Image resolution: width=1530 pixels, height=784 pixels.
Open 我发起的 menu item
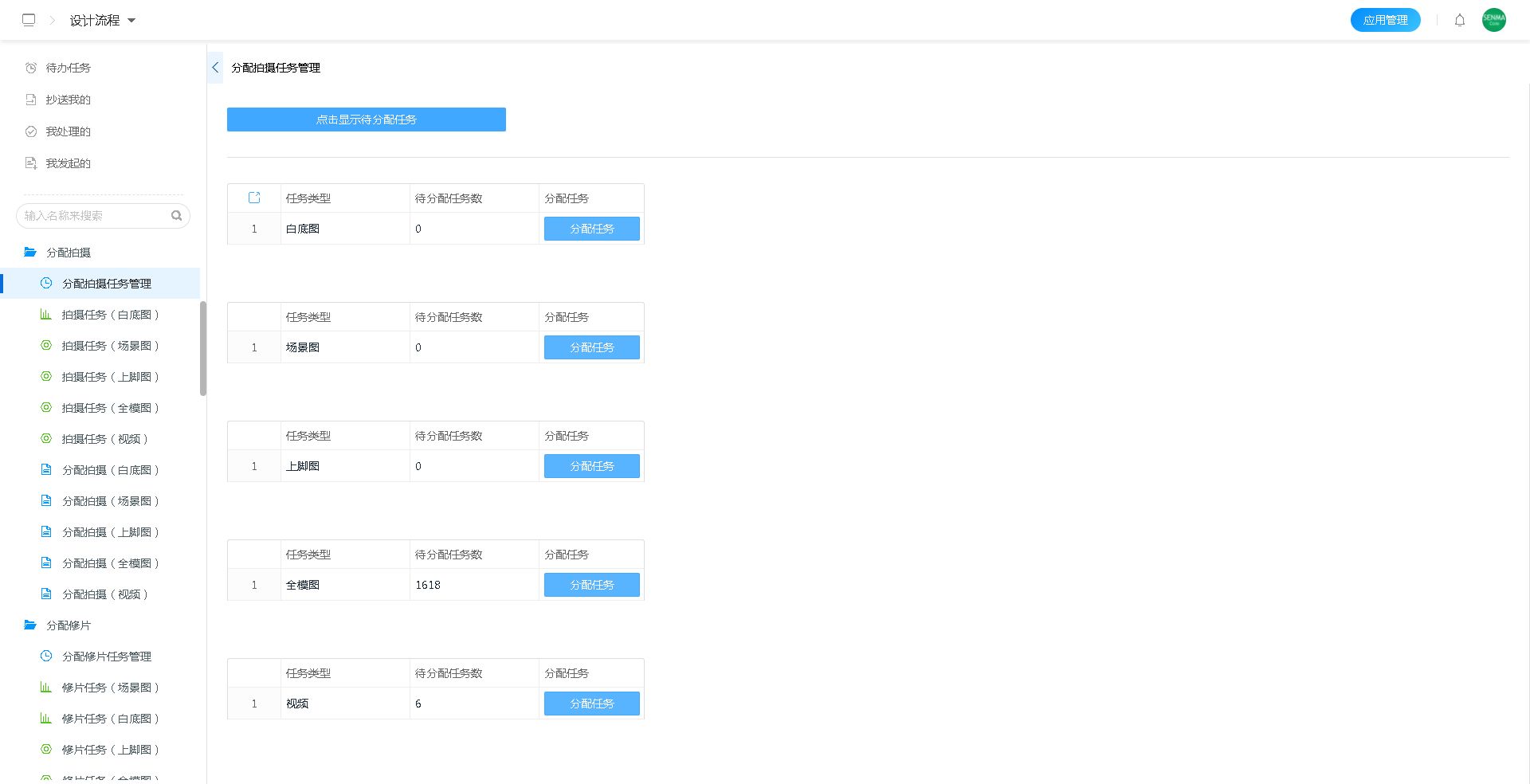(x=68, y=163)
